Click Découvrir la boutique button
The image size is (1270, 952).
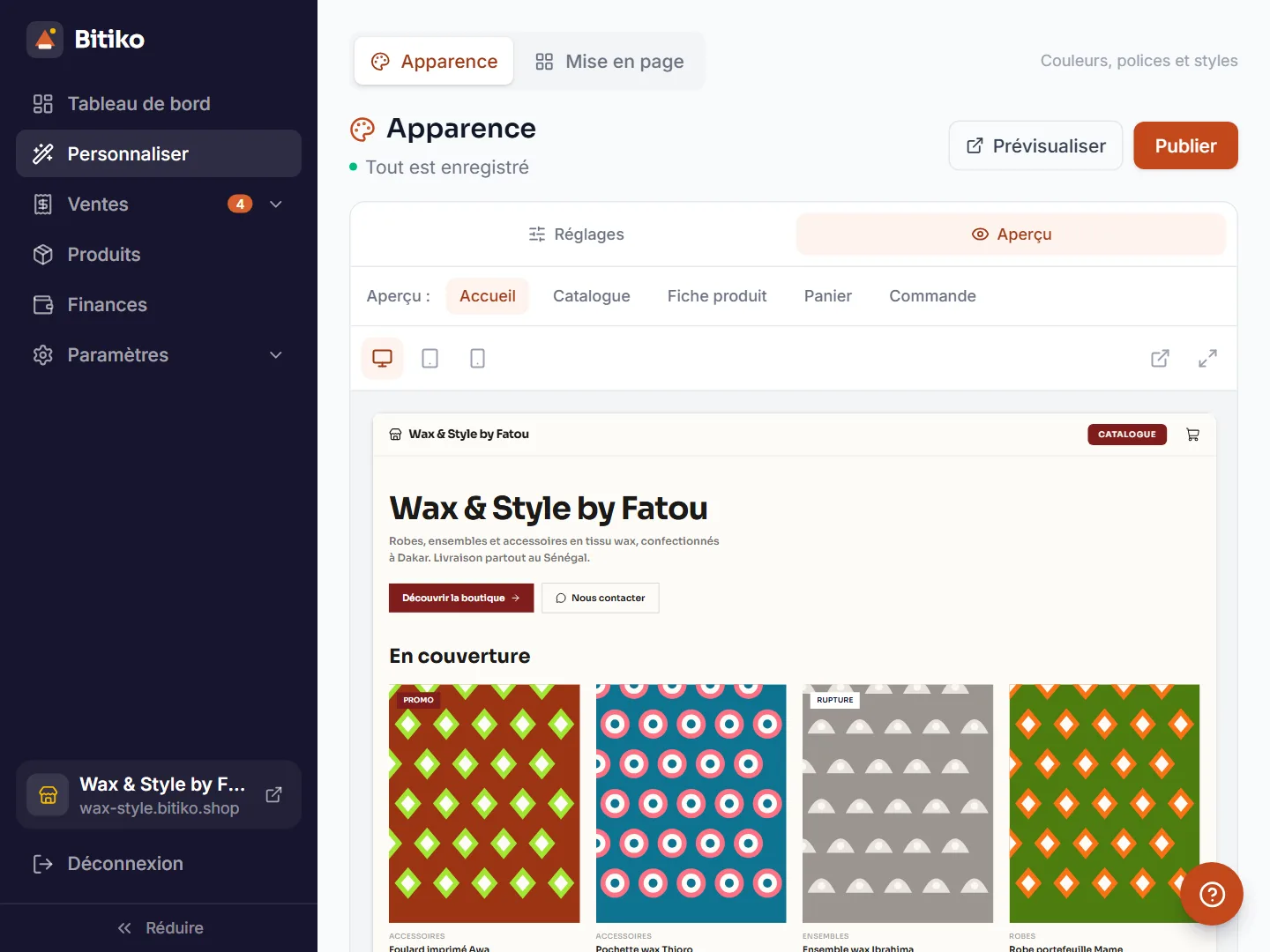tap(461, 599)
